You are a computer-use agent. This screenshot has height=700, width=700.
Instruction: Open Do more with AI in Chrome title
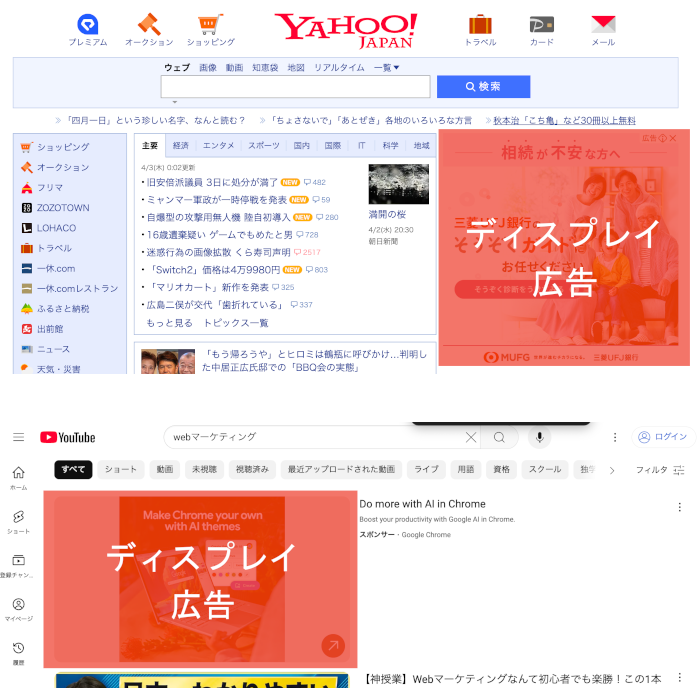[422, 504]
